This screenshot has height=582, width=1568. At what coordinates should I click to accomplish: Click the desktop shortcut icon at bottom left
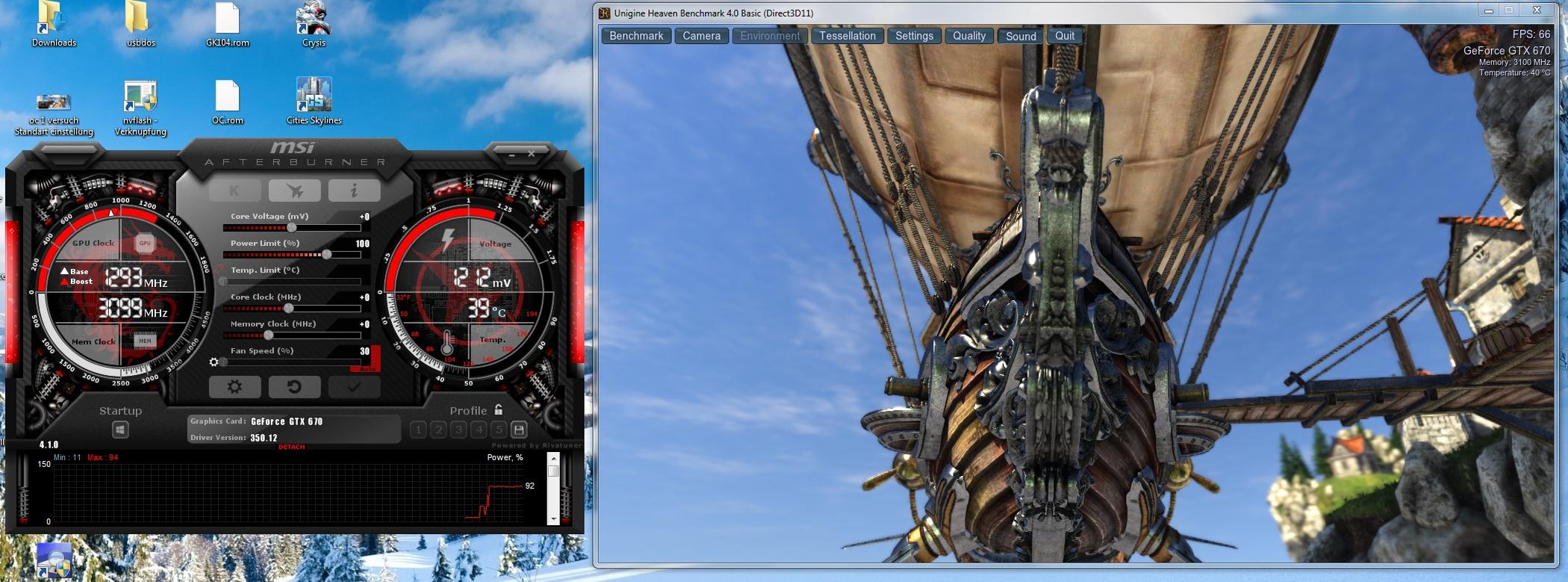point(54,562)
